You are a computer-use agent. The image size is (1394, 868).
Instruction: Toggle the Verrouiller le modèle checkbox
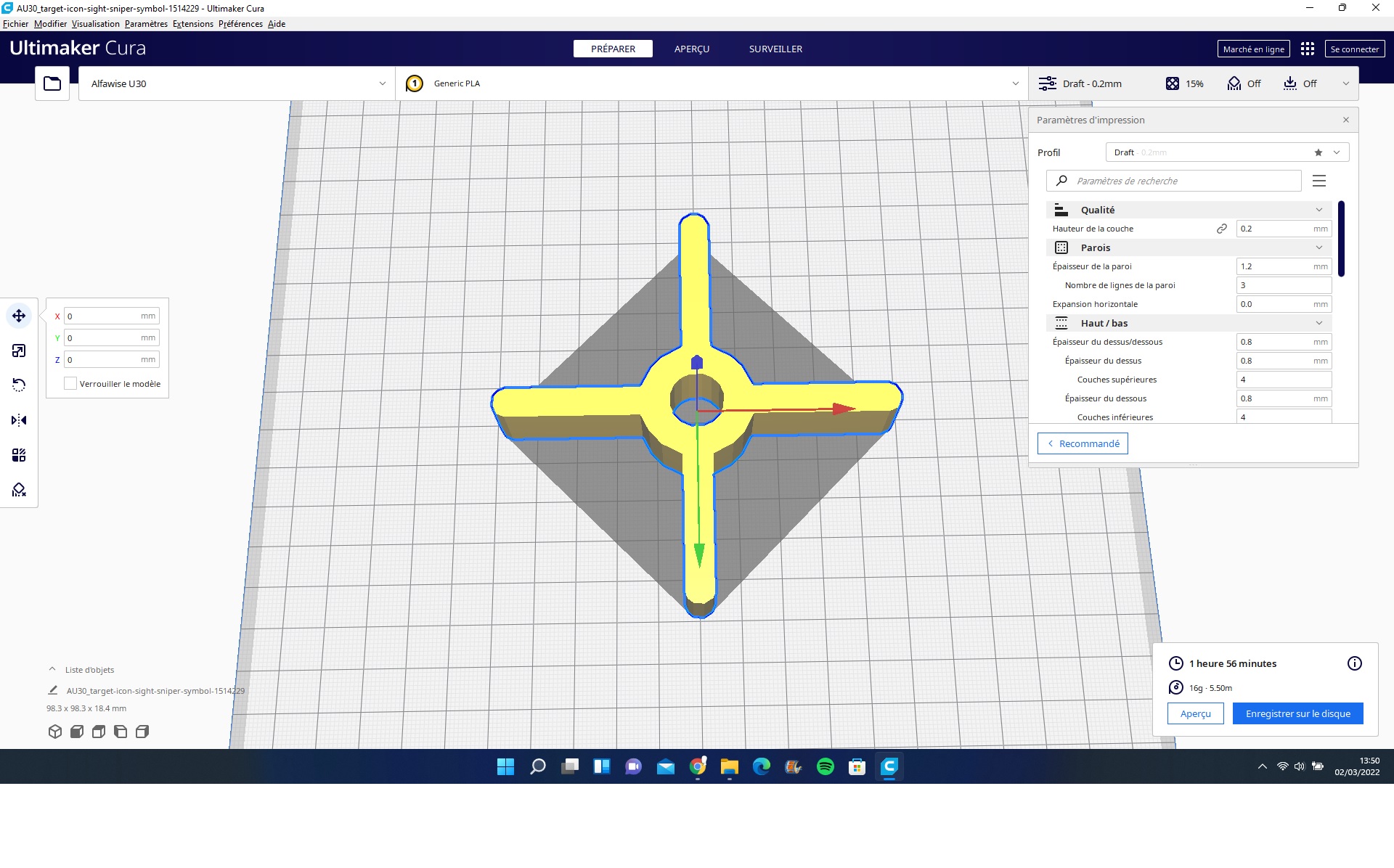tap(70, 383)
